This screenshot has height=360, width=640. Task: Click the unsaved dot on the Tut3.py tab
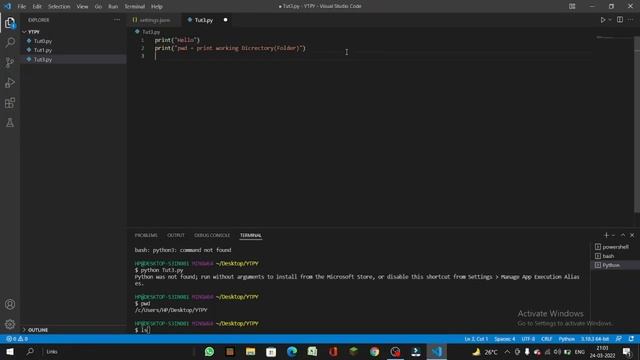[225, 20]
